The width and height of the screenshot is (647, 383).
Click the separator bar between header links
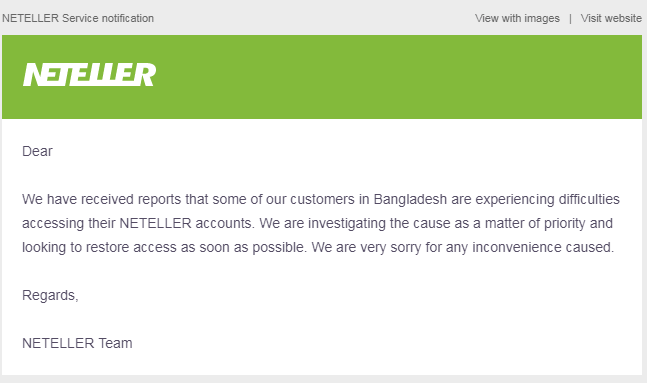(x=570, y=19)
